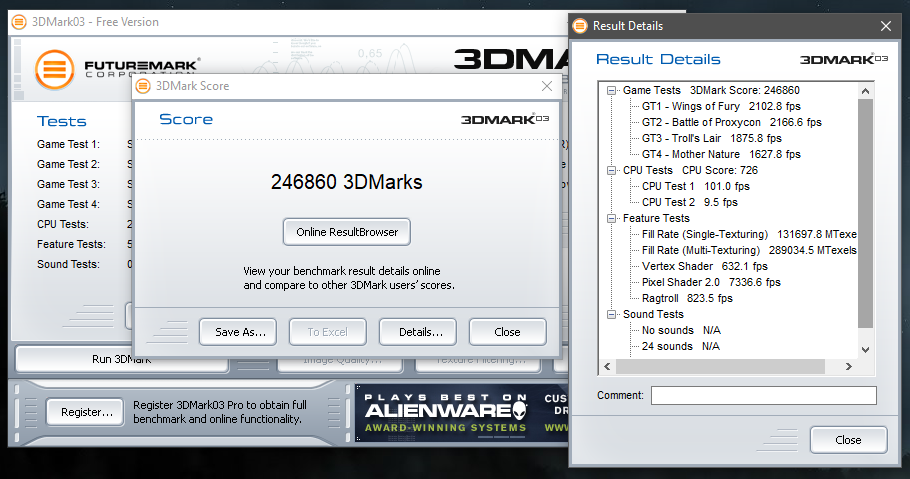Viewport: 910px width, 479px height.
Task: Click the Save As... button
Action: tap(238, 332)
